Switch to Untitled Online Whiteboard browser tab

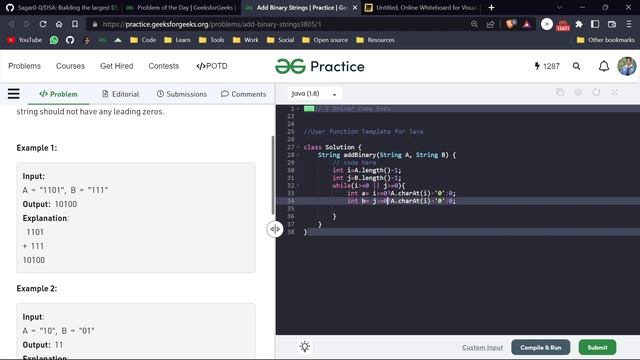click(420, 7)
